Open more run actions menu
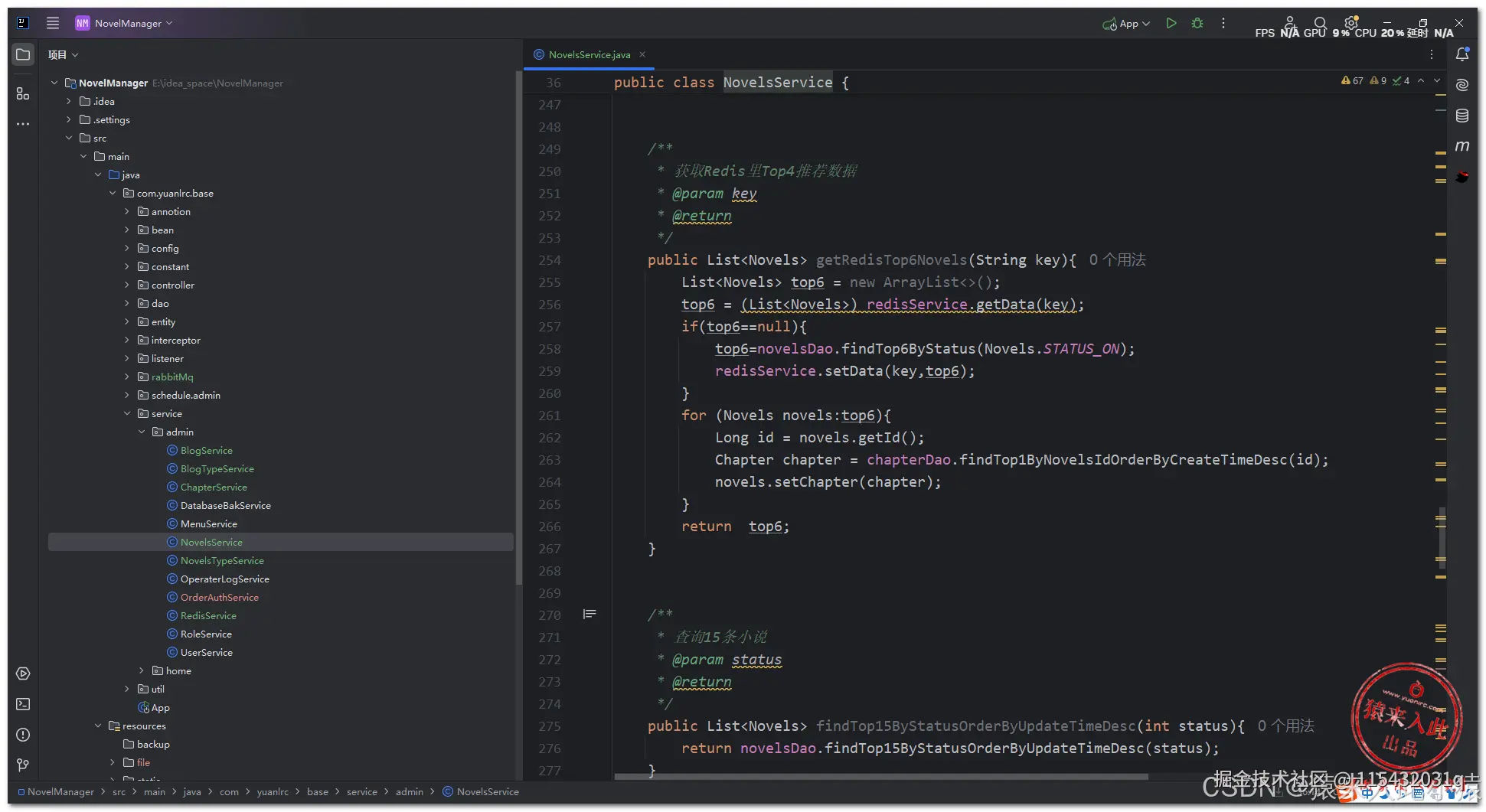The image size is (1486, 812). 1223,23
